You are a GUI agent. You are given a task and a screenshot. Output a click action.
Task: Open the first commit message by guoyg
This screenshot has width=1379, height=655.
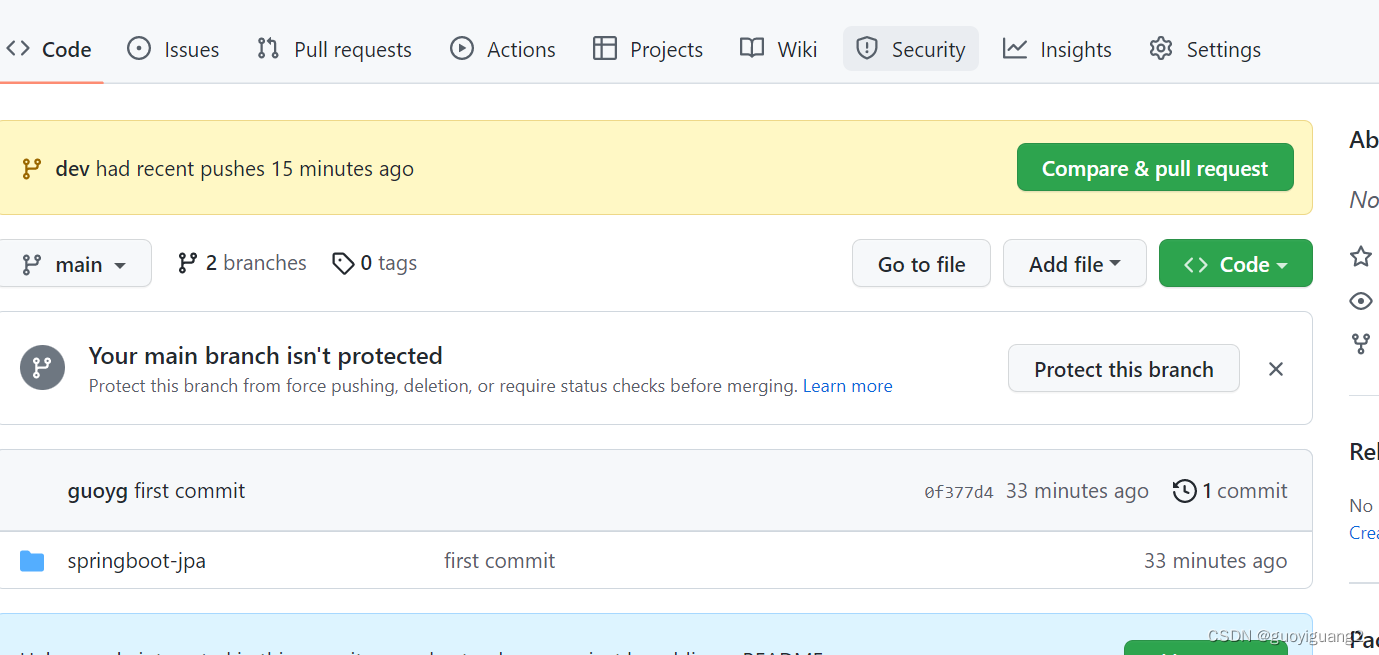tap(190, 491)
